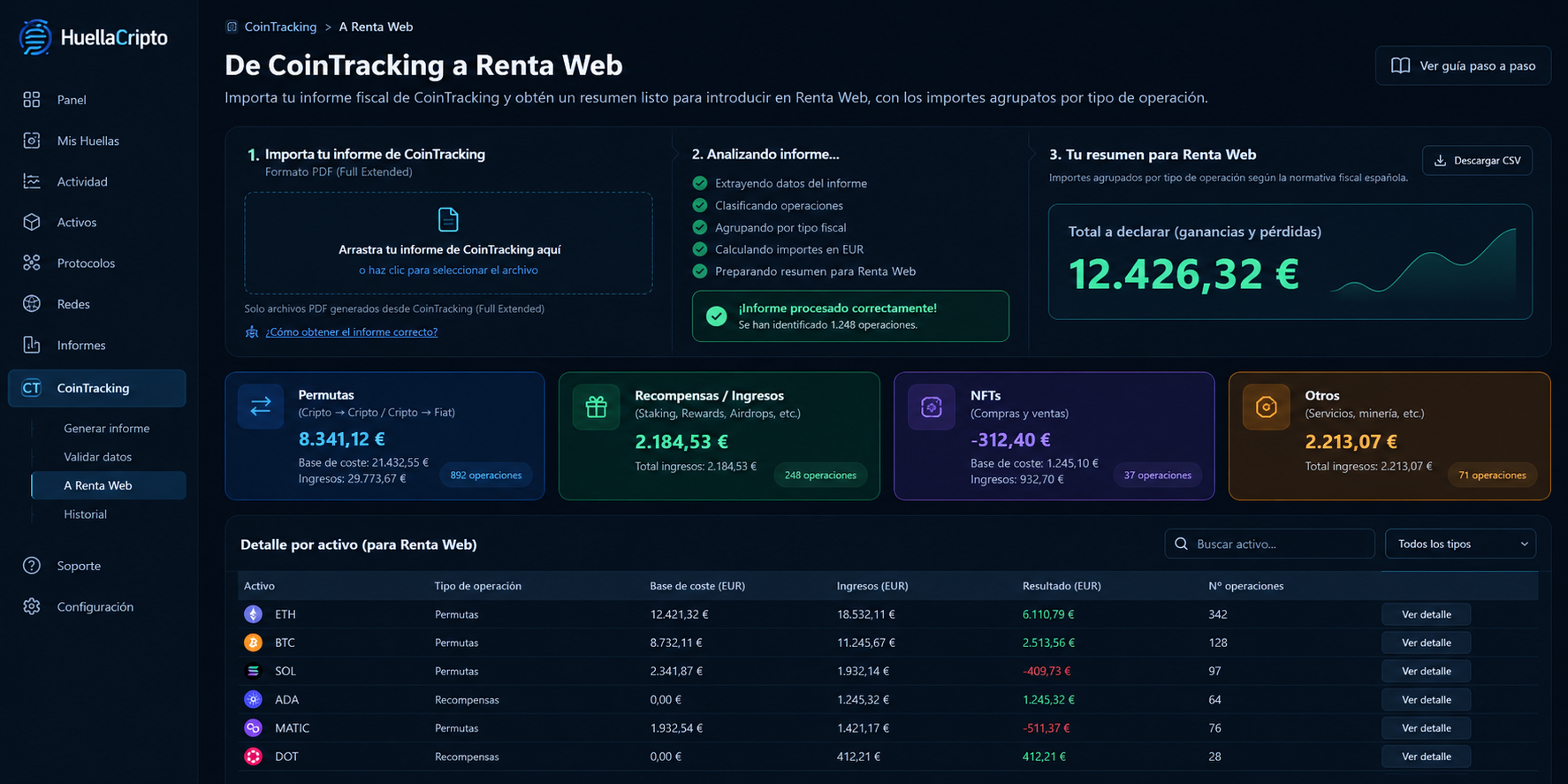1568x784 pixels.
Task: Click the 12.426,32 € total amount
Action: 1184,274
